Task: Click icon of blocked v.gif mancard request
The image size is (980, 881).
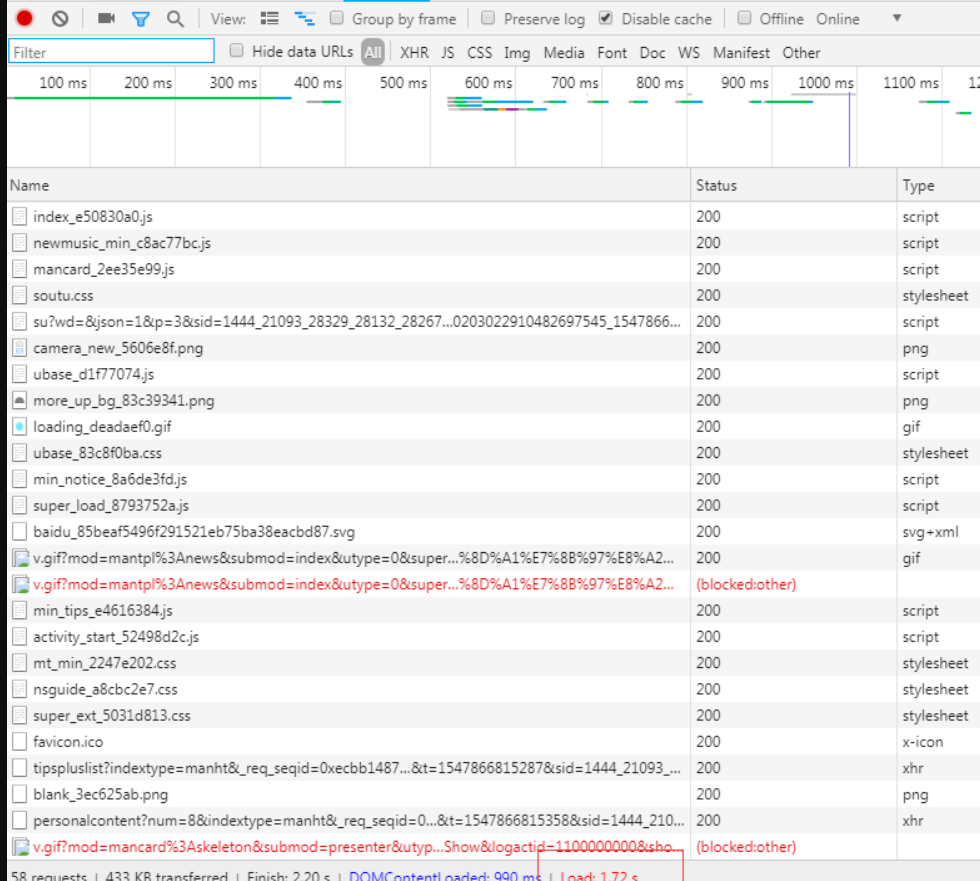Action: [x=21, y=847]
